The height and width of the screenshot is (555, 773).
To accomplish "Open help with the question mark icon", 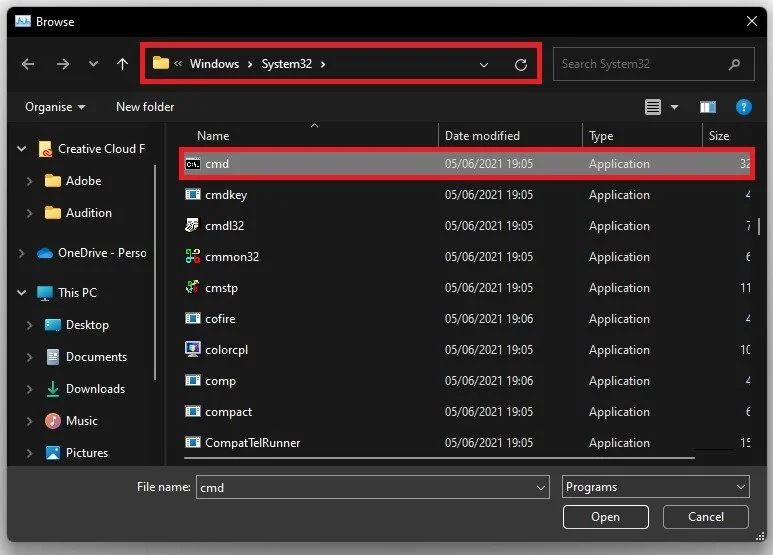I will [743, 107].
